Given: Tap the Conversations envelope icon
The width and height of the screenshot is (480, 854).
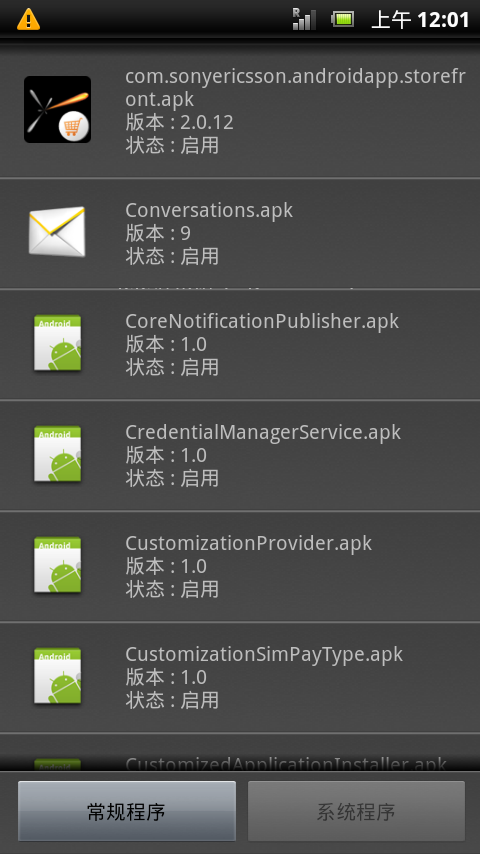Looking at the screenshot, I should click(57, 231).
